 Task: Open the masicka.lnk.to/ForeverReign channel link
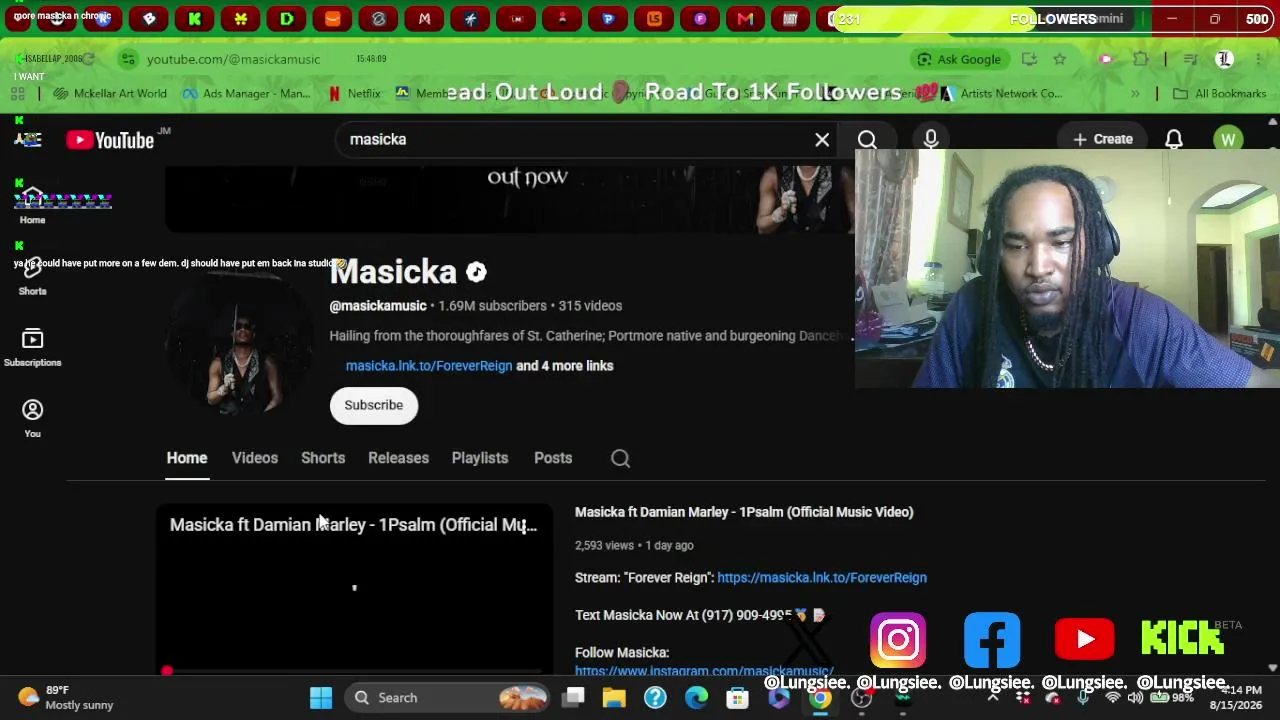(x=429, y=366)
